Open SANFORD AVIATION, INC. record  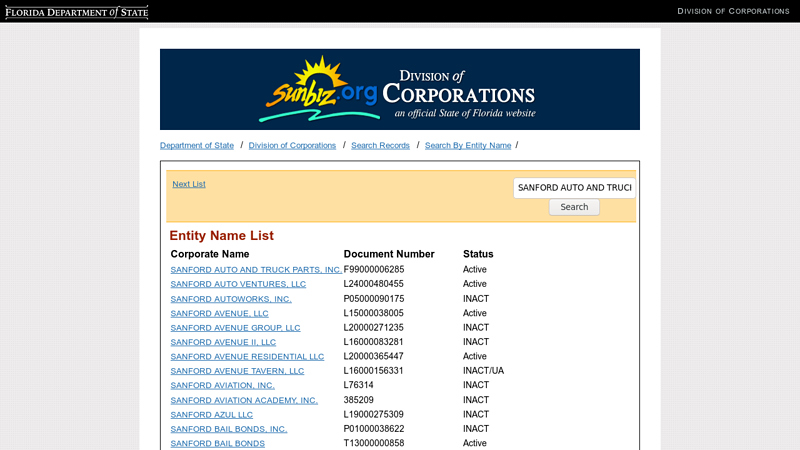(x=222, y=385)
